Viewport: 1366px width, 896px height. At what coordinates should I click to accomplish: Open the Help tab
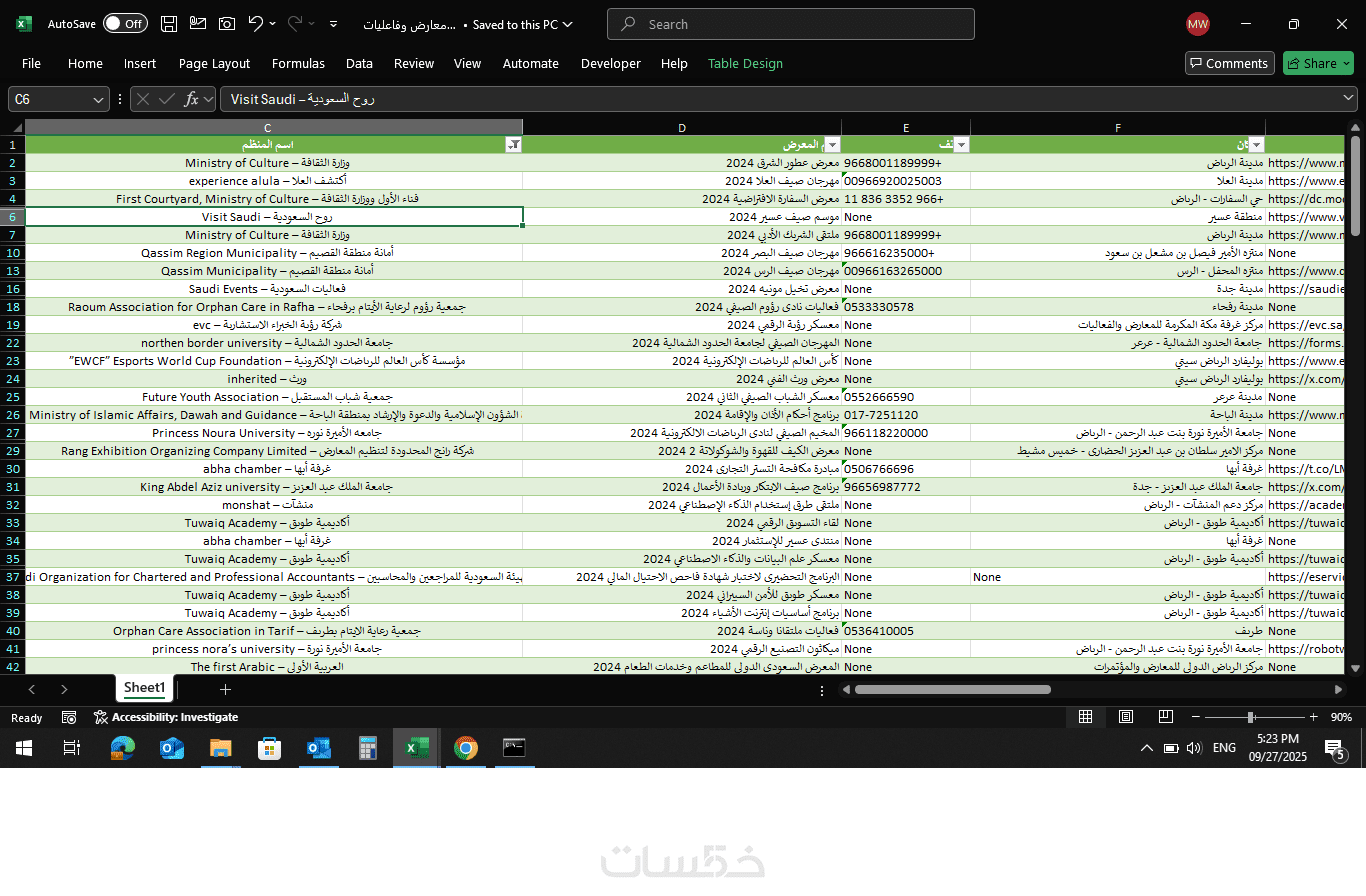click(674, 63)
